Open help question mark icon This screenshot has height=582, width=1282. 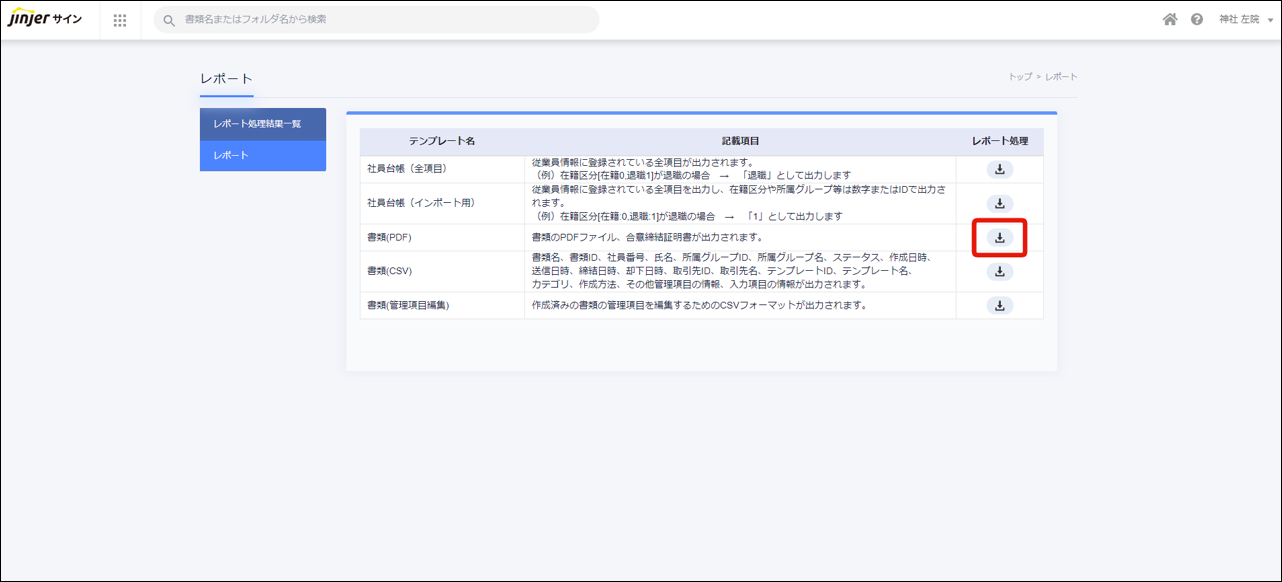[x=1196, y=20]
